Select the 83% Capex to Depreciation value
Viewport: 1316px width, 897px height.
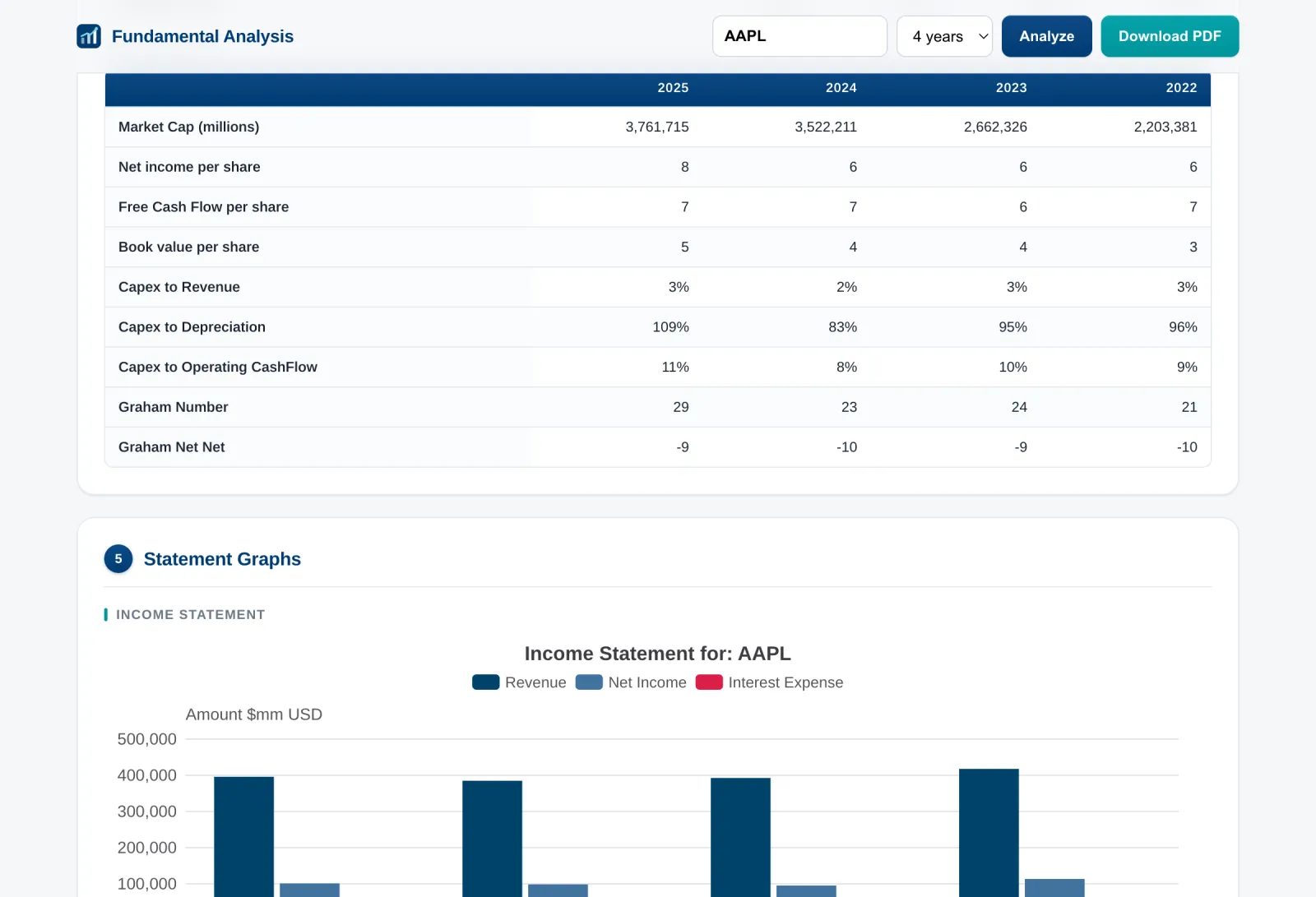[842, 327]
